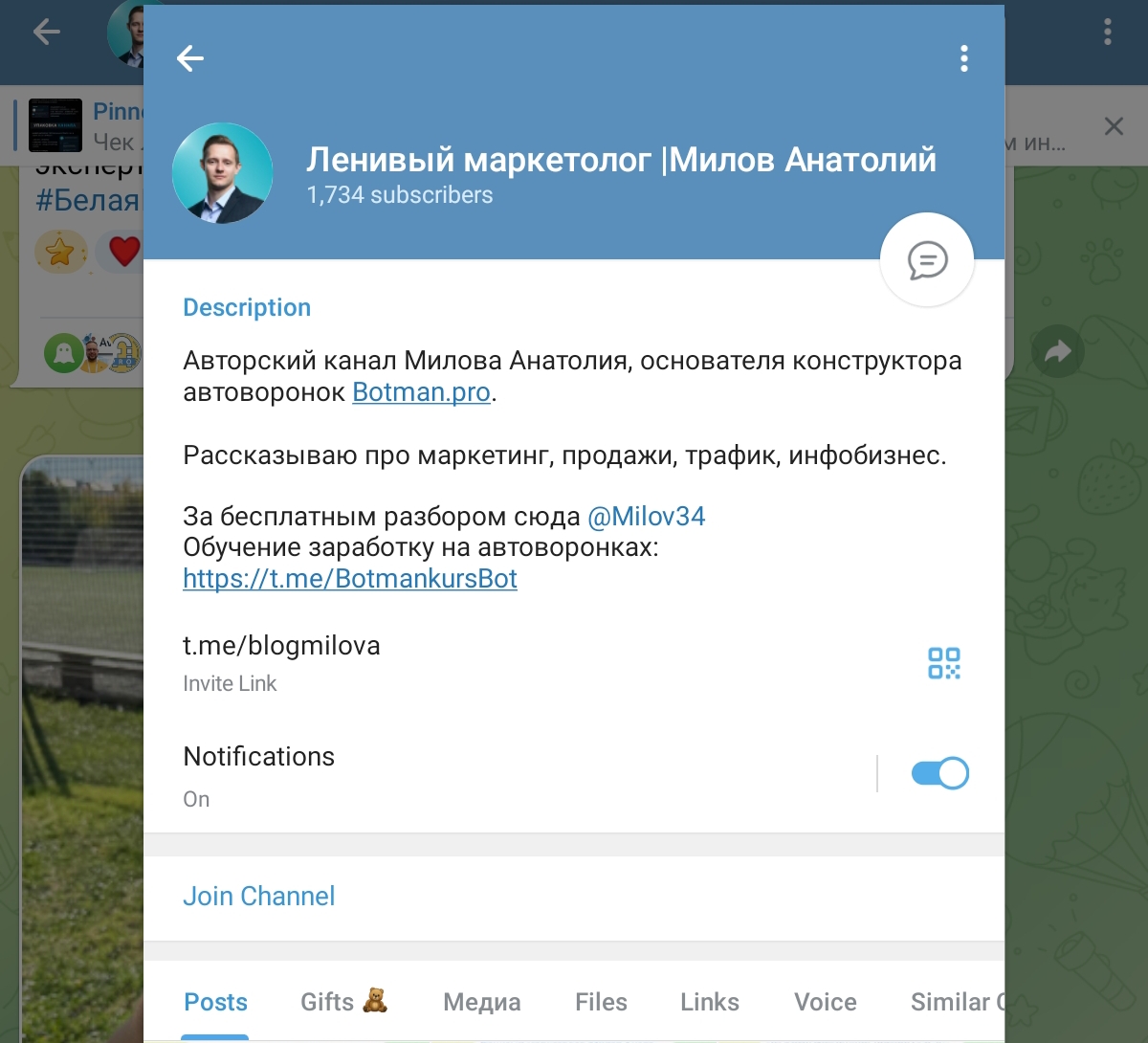This screenshot has height=1043, width=1148.
Task: Toggle the Notifications switch off
Action: pyautogui.click(x=940, y=773)
